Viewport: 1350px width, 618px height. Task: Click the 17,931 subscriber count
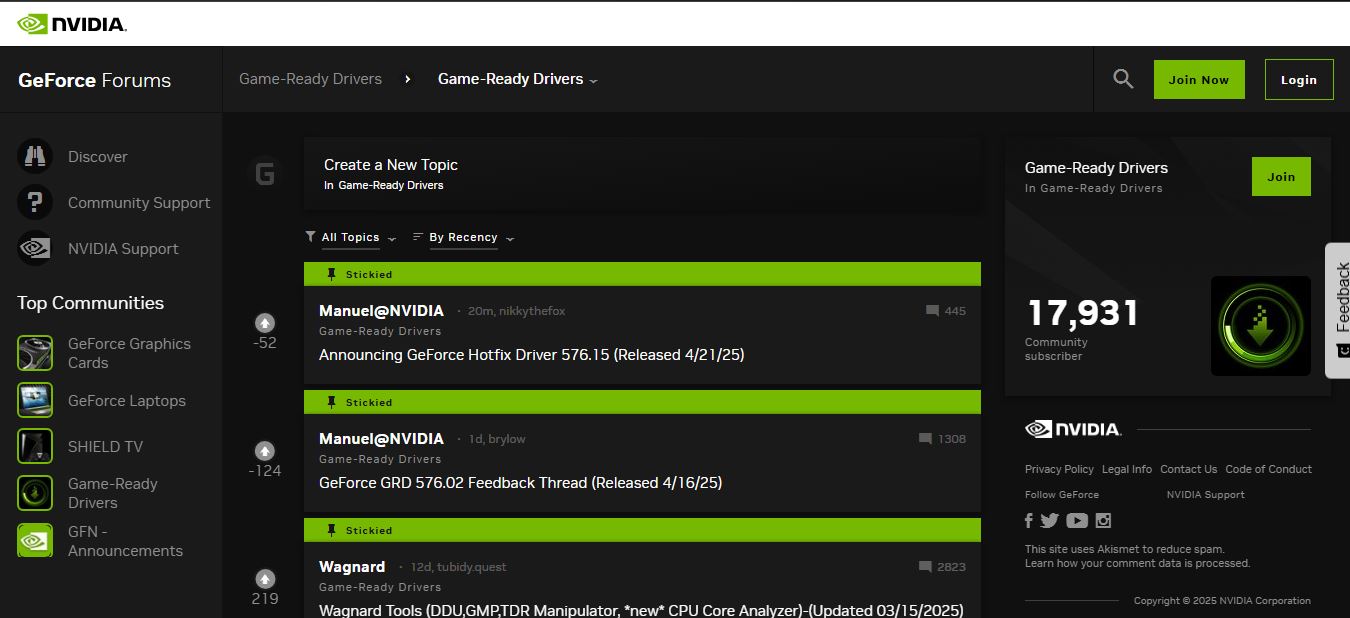click(1083, 313)
